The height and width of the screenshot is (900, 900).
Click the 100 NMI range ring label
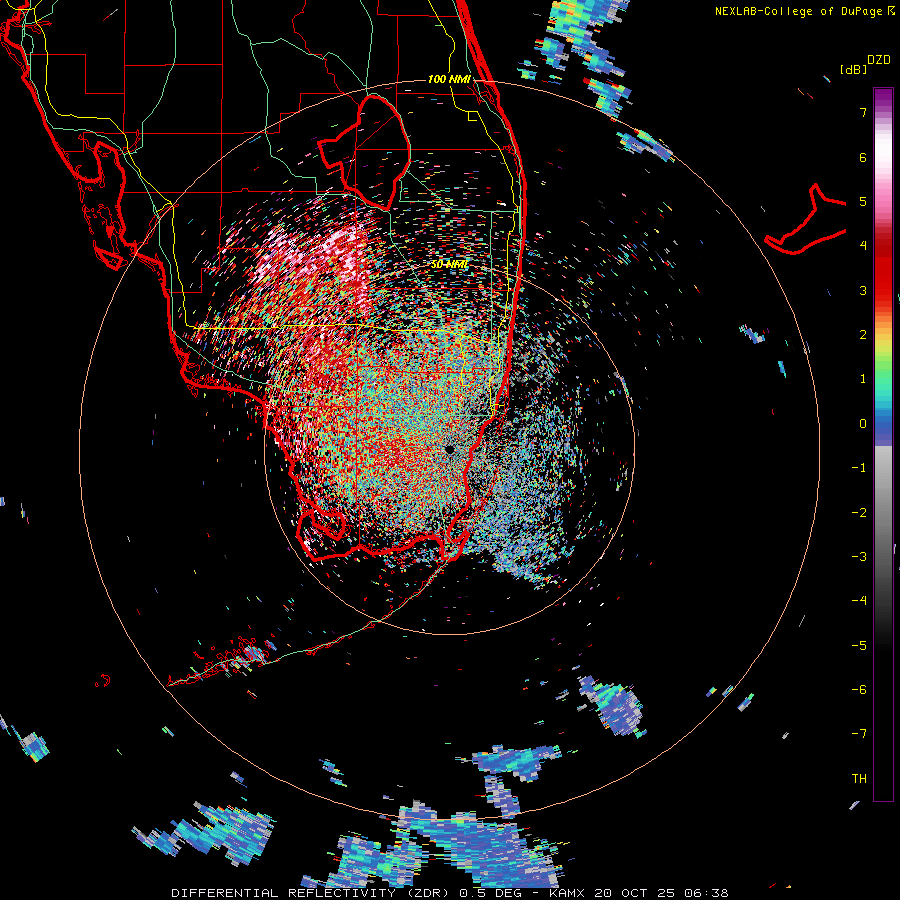click(449, 79)
